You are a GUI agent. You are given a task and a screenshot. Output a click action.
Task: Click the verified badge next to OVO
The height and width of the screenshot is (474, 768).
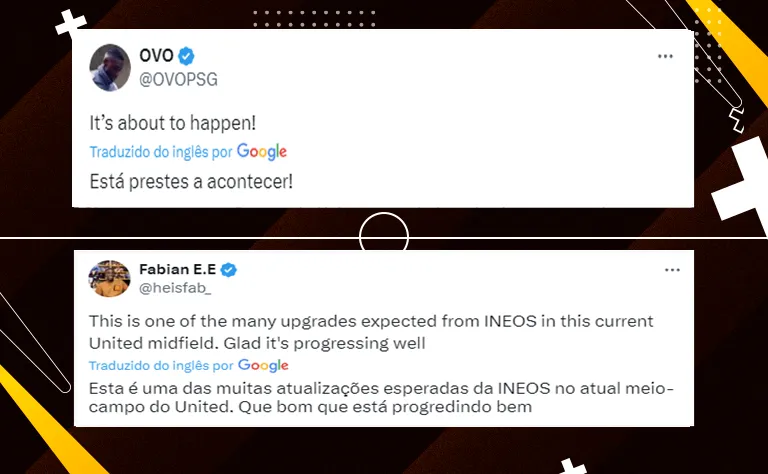coord(186,56)
